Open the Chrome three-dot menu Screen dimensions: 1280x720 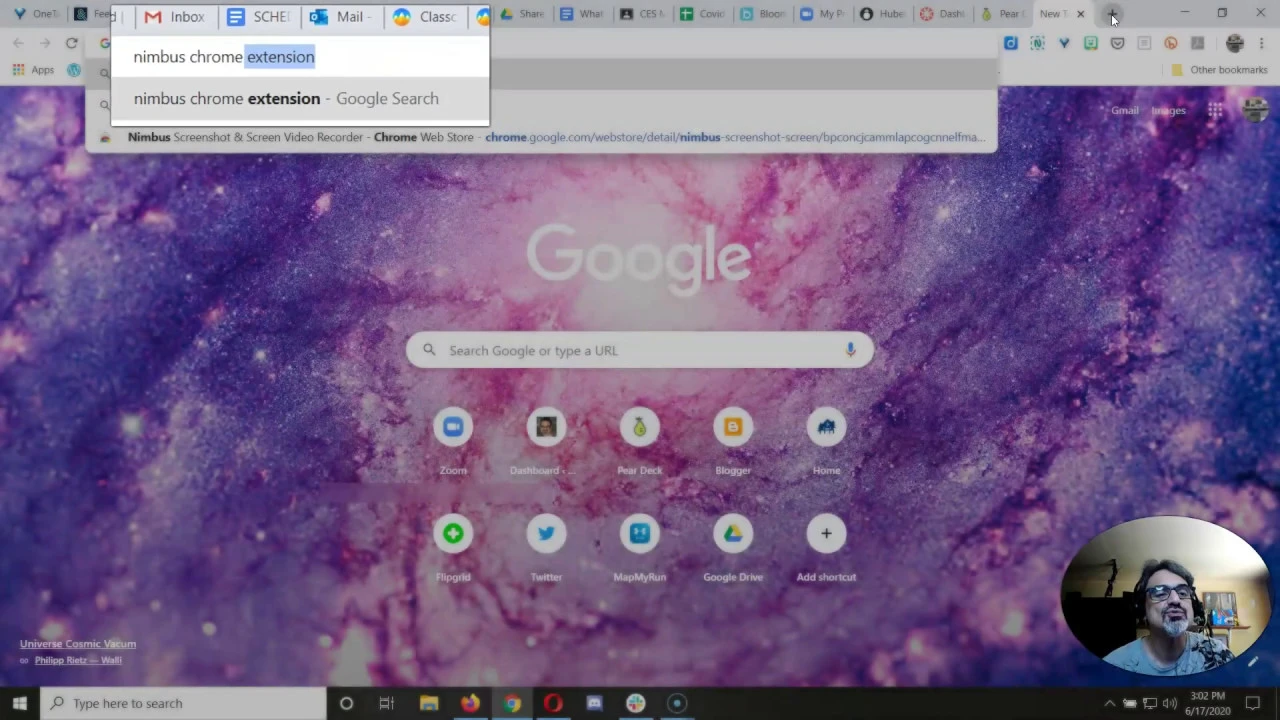pyautogui.click(x=1261, y=43)
